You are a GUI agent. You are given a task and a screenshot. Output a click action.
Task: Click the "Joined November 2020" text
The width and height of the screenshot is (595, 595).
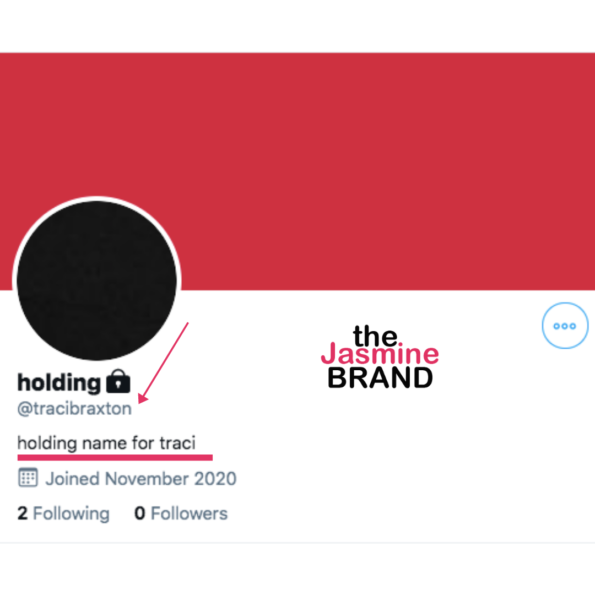coord(141,479)
